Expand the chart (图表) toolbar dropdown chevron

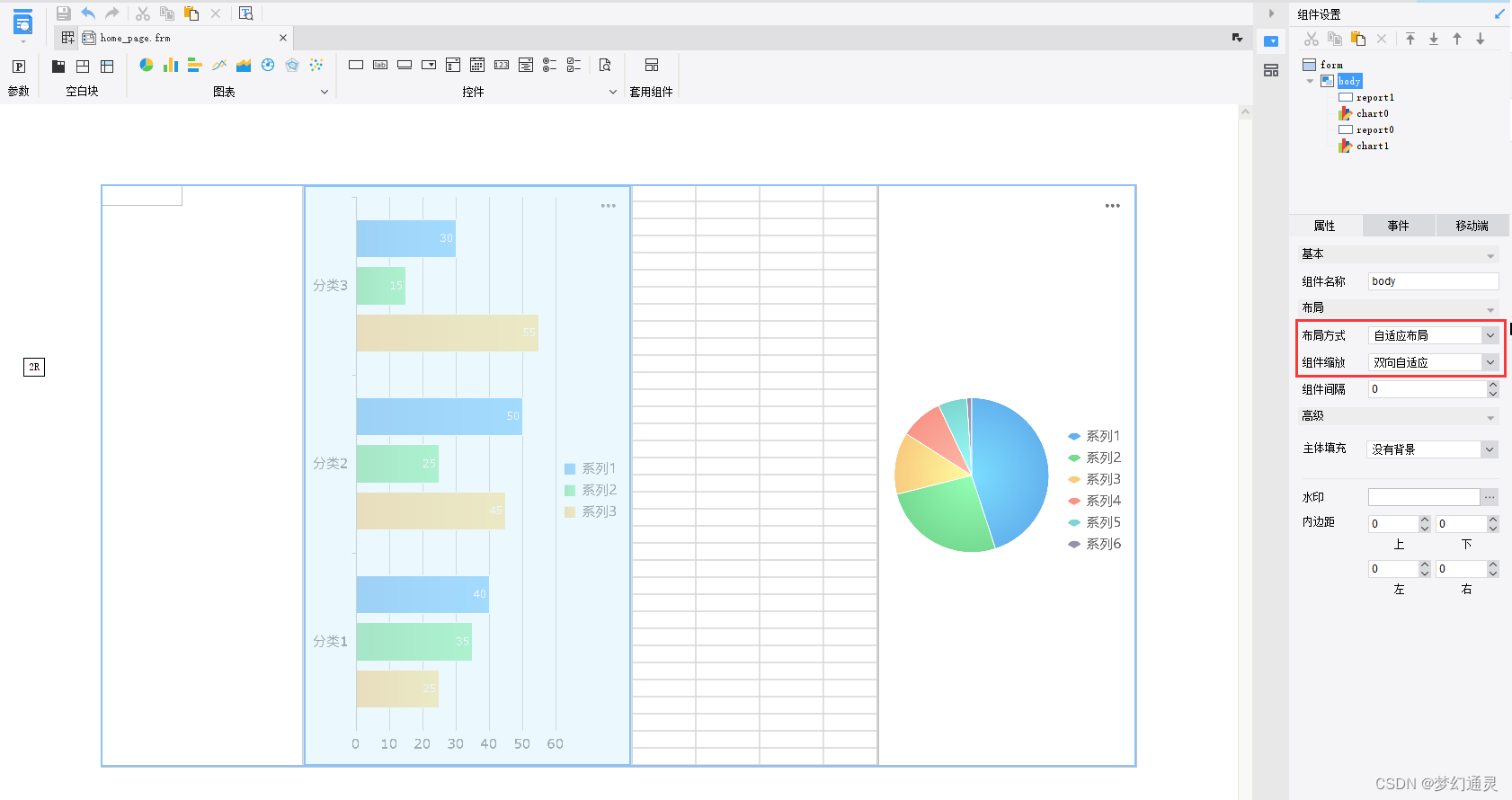coord(325,92)
